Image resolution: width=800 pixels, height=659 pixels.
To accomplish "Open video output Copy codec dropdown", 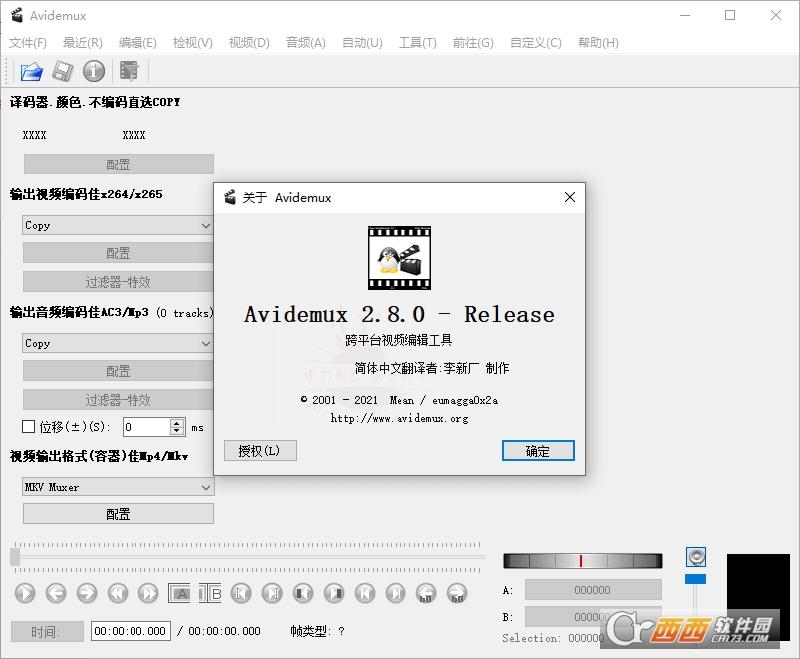I will click(118, 225).
